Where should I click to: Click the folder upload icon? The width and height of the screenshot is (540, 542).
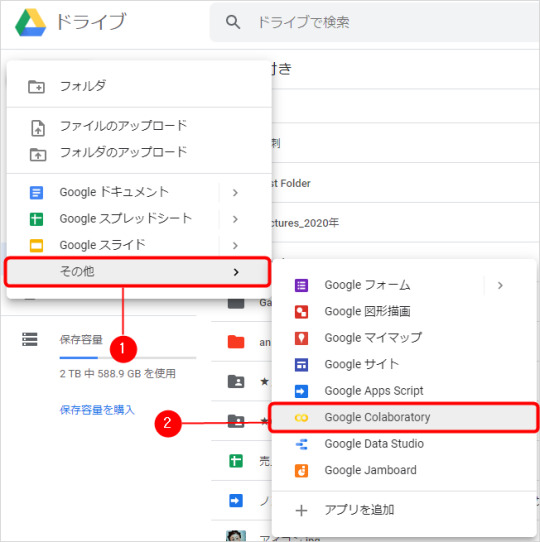click(38, 155)
